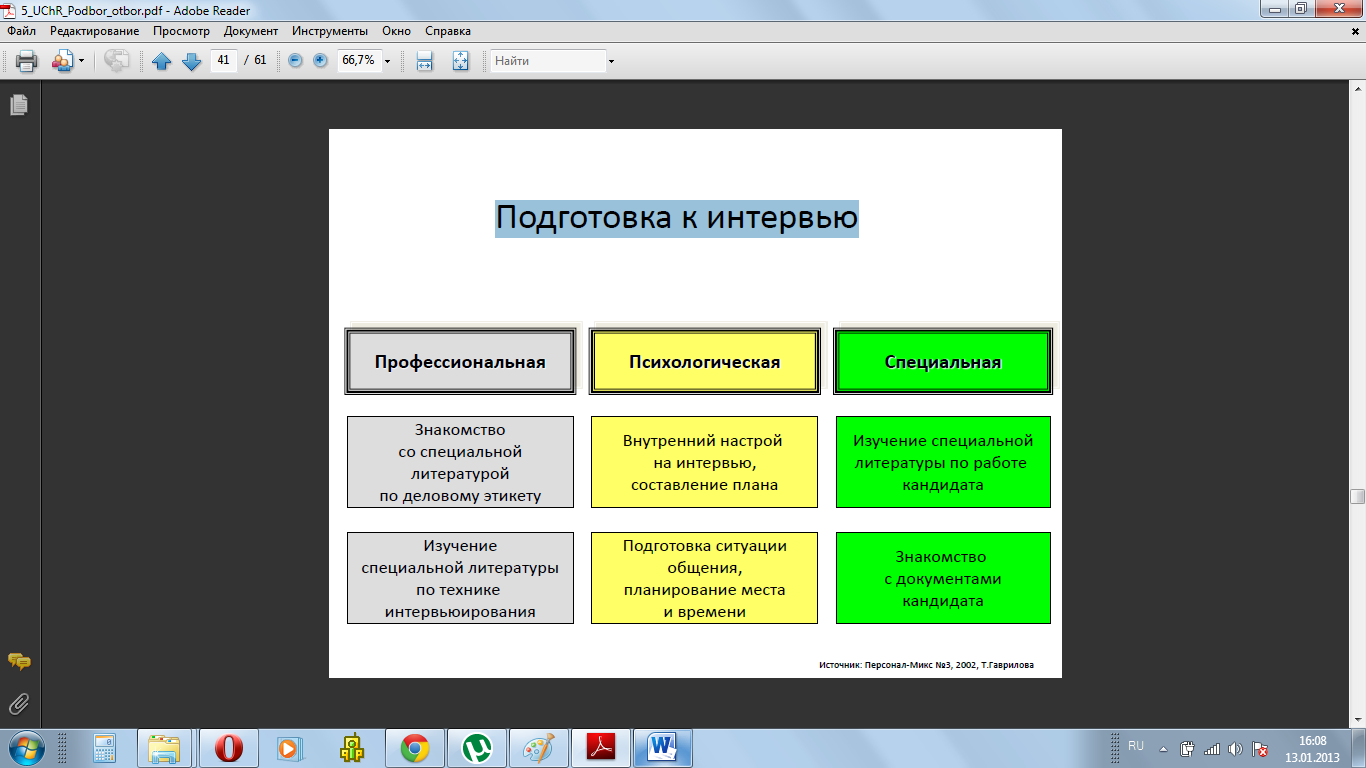
Task: Click the vertical scrollbar thumb
Action: coord(1357,496)
